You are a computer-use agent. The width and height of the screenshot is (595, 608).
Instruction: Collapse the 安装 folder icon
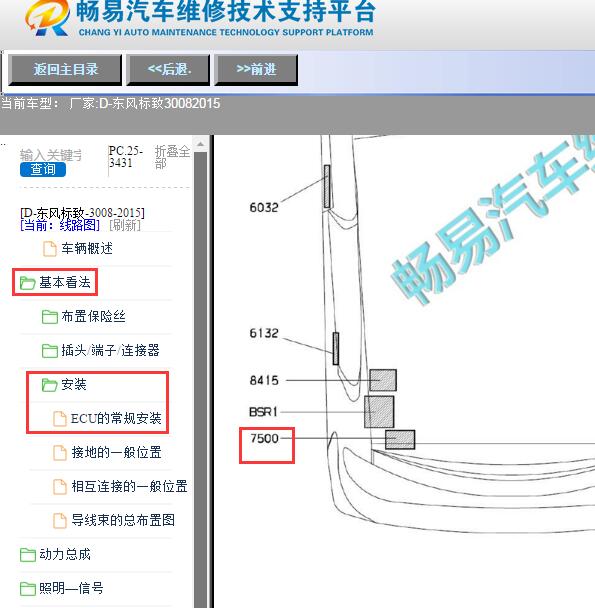(x=50, y=385)
